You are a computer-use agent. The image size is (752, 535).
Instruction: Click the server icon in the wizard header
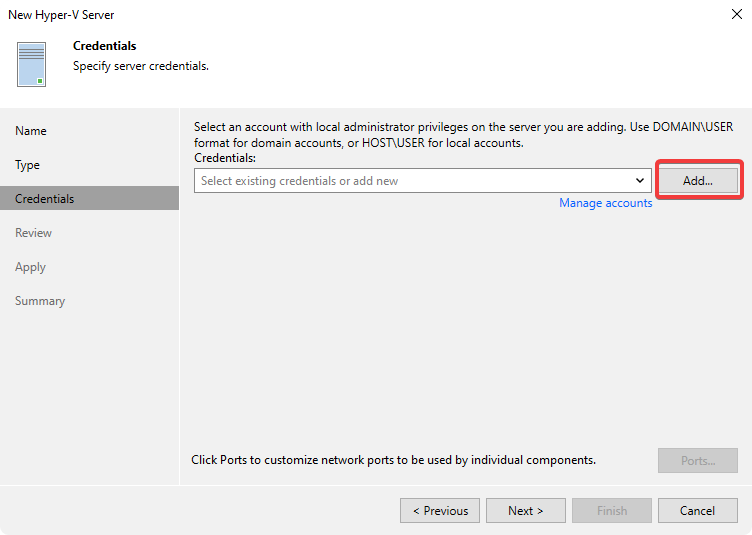(32, 64)
